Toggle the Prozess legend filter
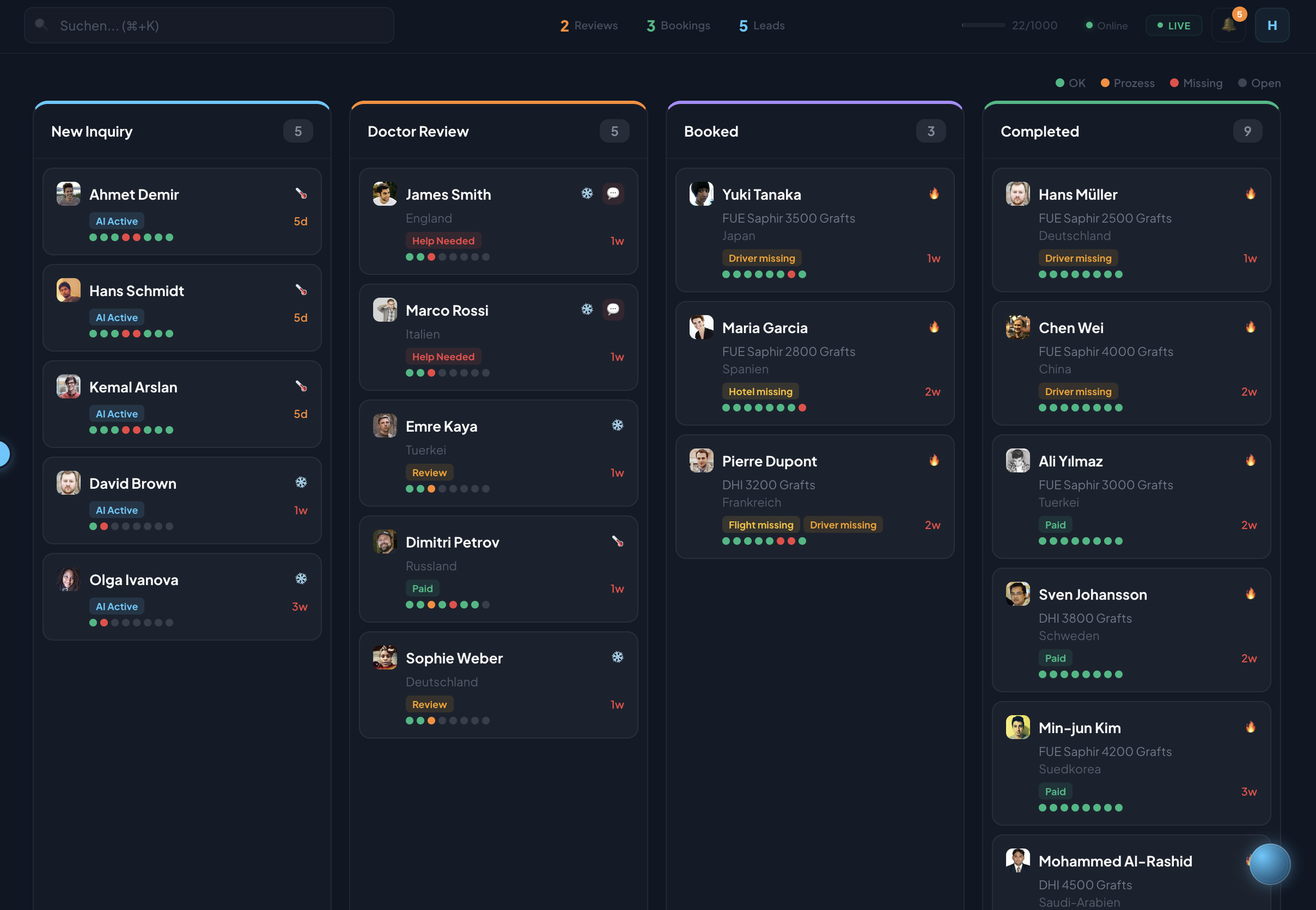The height and width of the screenshot is (910, 1316). 1127,83
